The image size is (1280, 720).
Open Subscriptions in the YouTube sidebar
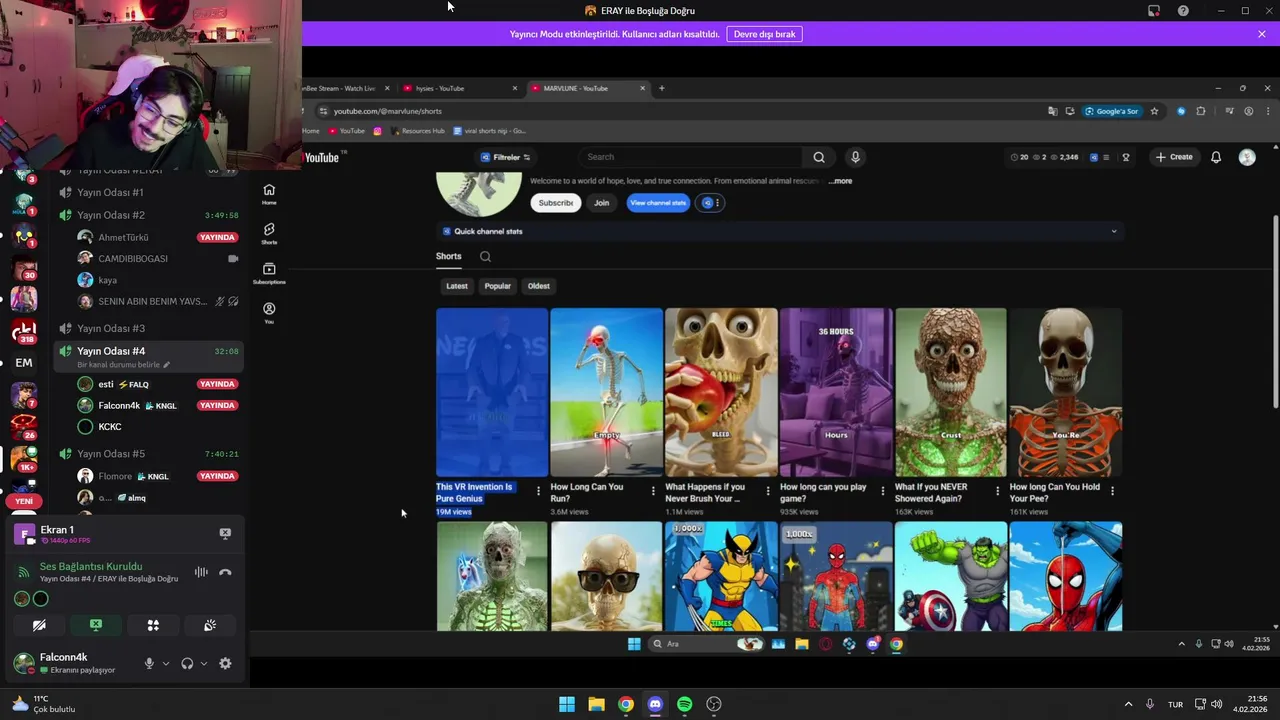point(269,273)
